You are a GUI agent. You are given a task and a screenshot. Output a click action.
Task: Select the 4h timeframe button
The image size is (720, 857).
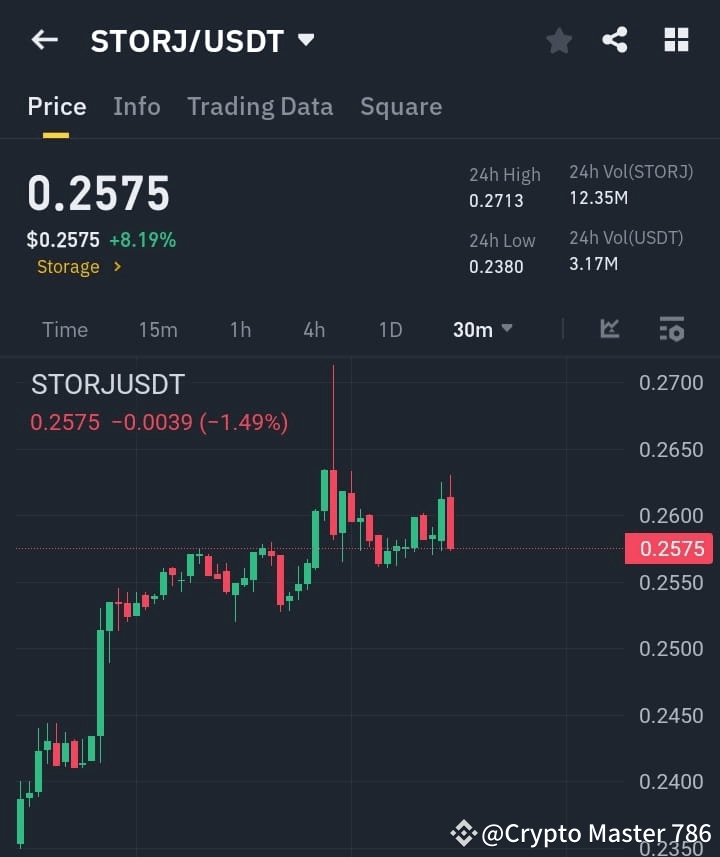pos(313,329)
